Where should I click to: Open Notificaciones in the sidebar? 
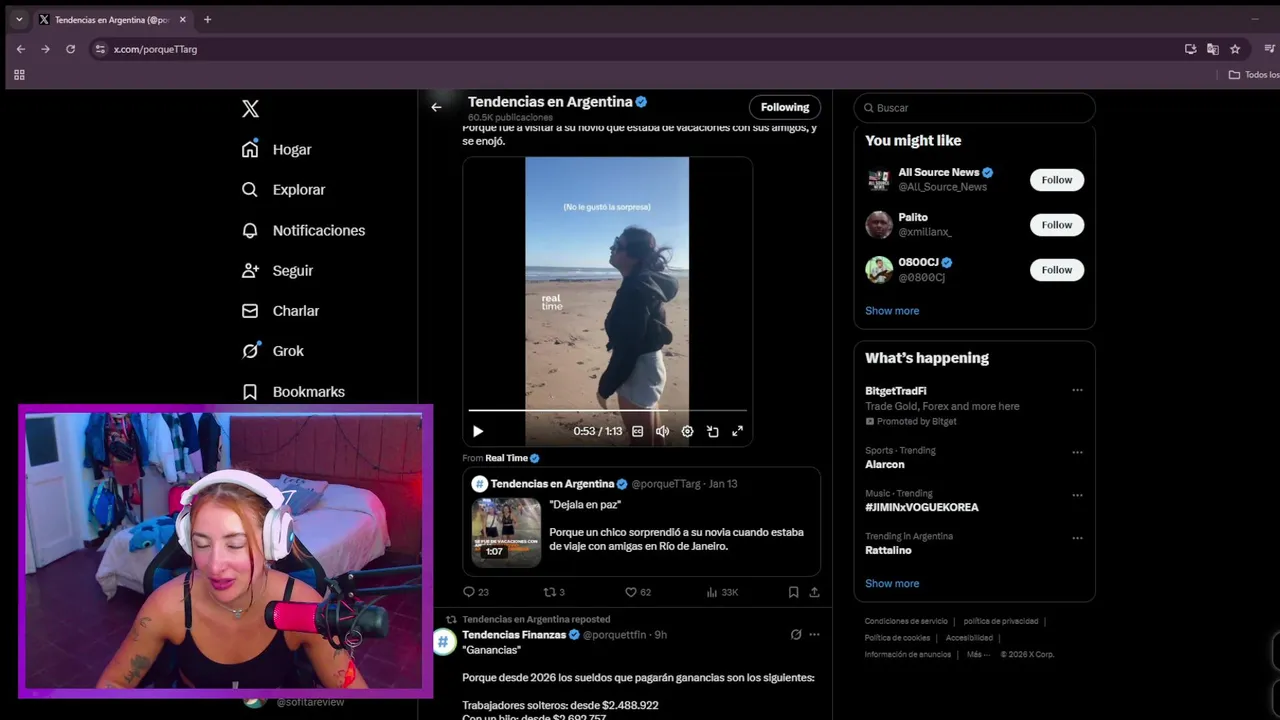coord(304,230)
